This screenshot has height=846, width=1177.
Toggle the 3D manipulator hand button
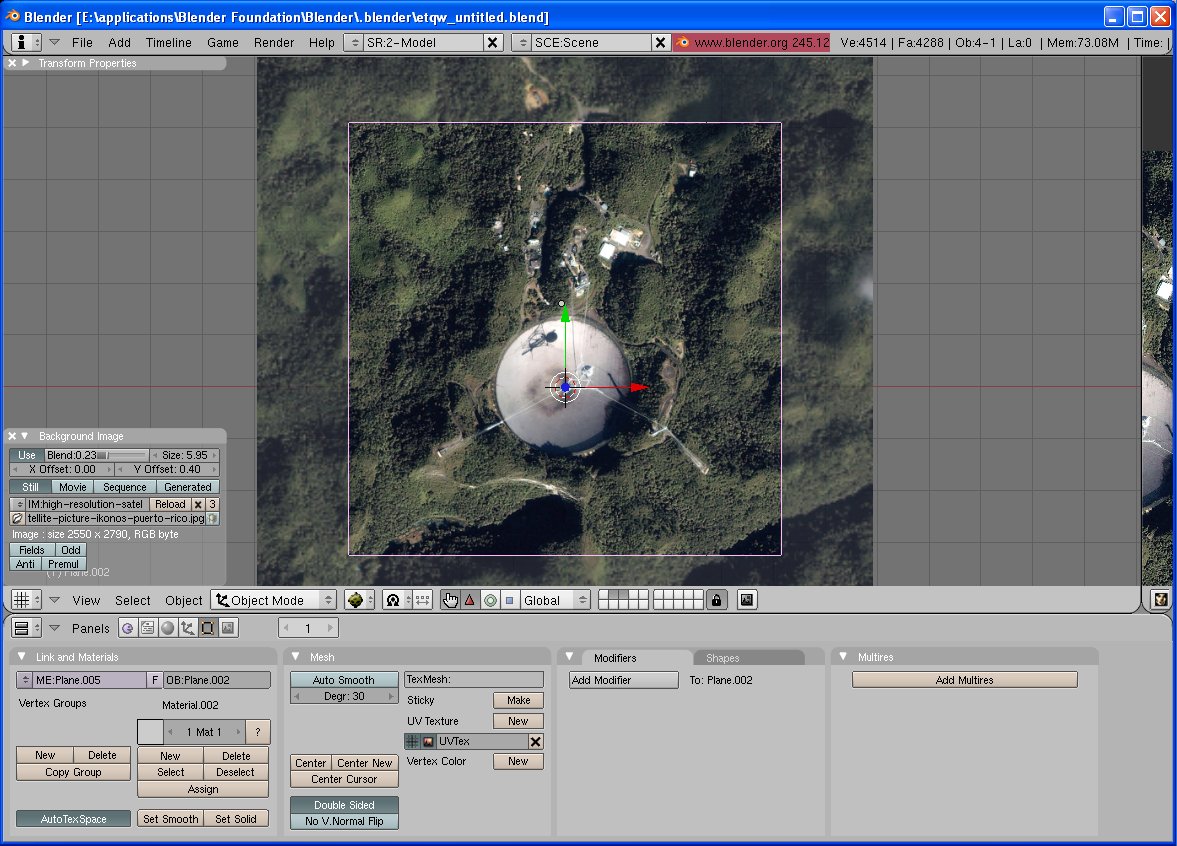[x=450, y=600]
